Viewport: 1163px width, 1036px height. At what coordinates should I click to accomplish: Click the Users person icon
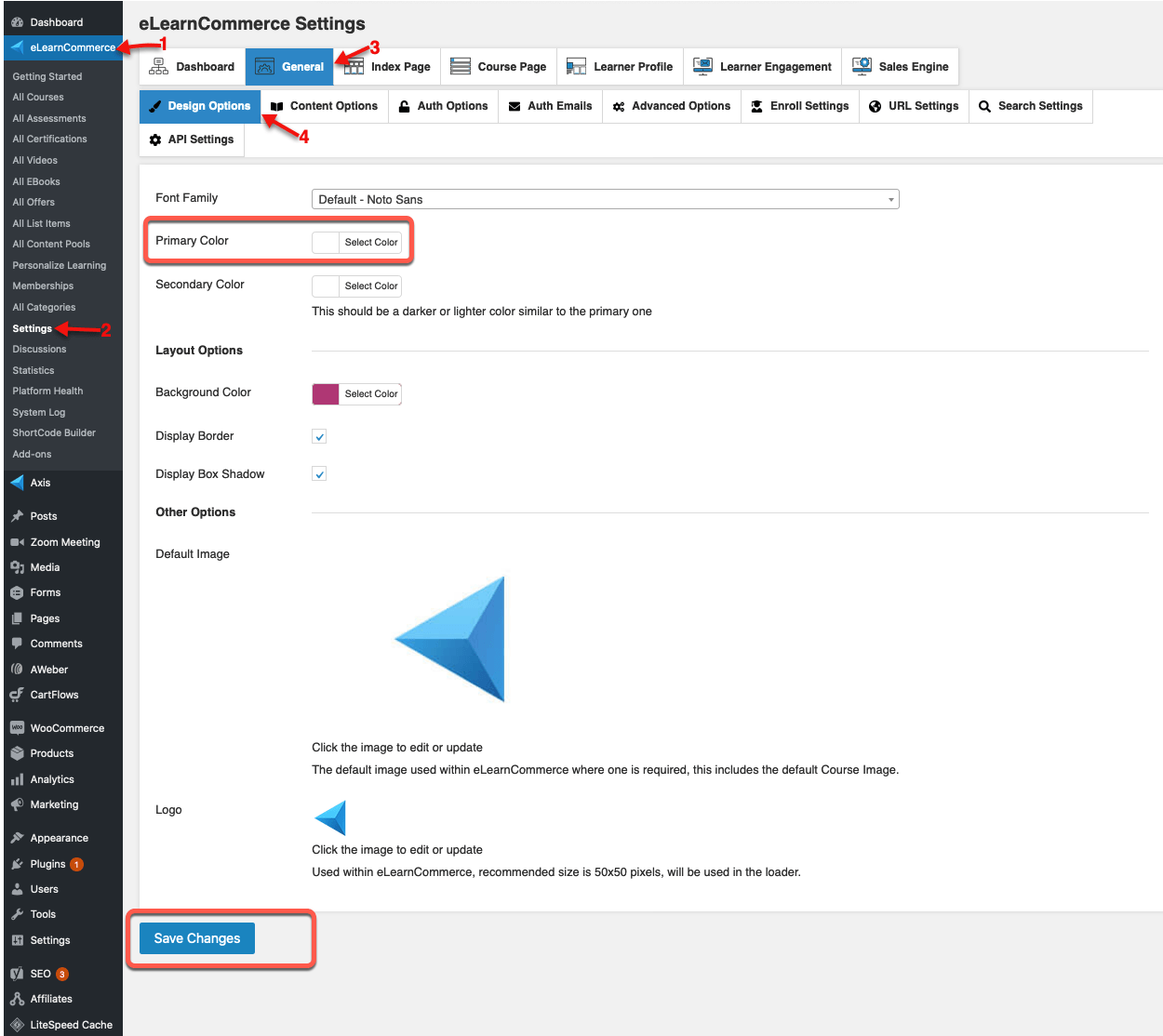(x=17, y=889)
